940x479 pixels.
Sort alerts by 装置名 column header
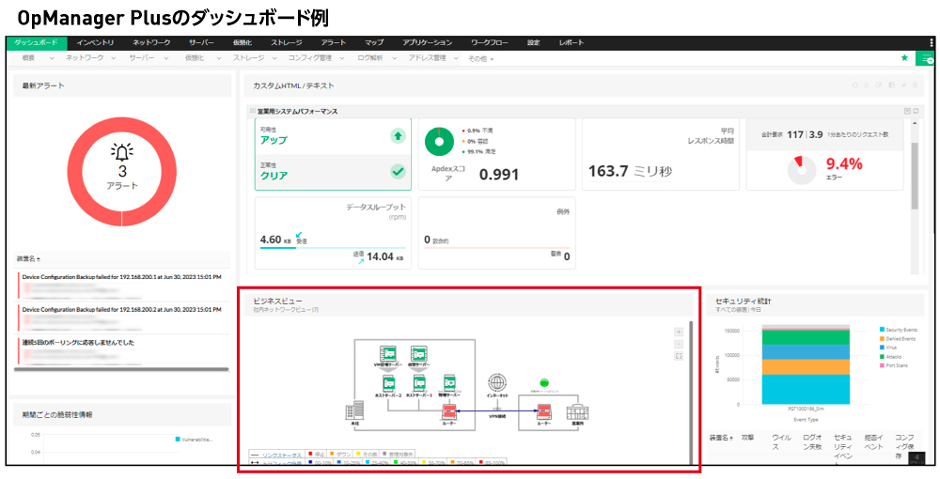[x=29, y=259]
